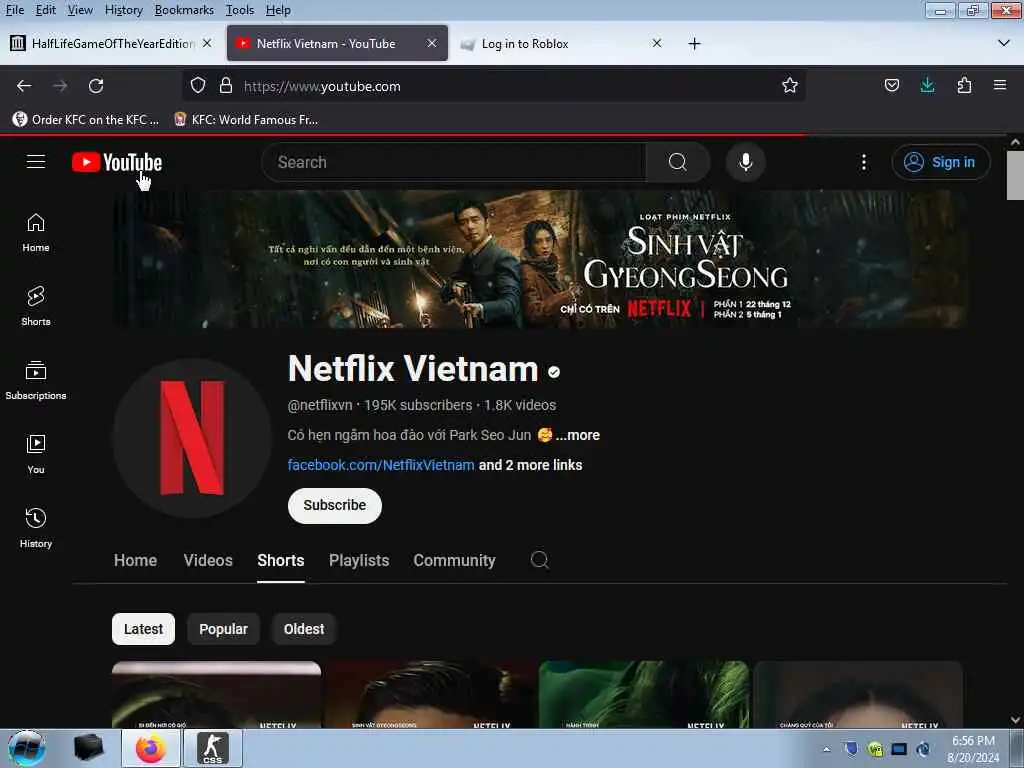
Task: Open the Firefox downloads panel
Action: coord(927,86)
